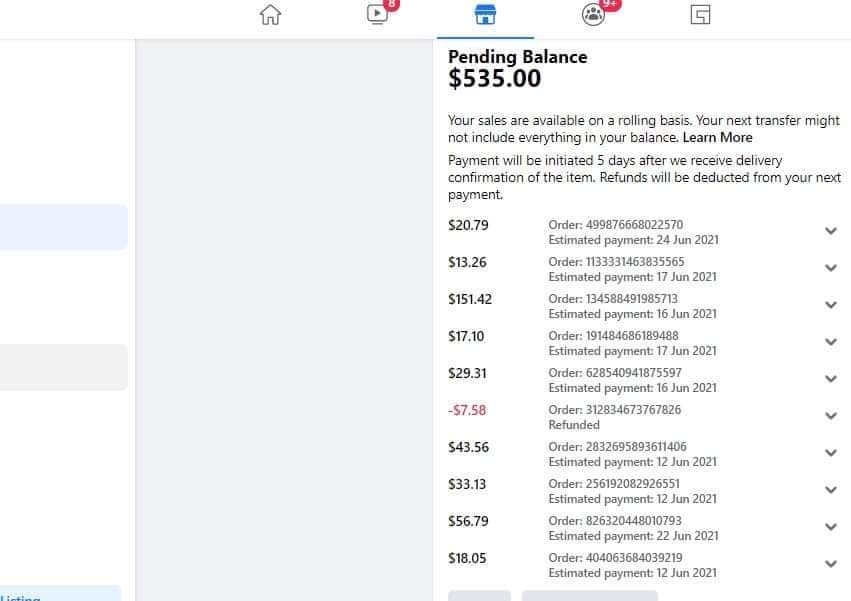
Task: Expand the $151.42 order chevron
Action: click(x=830, y=305)
